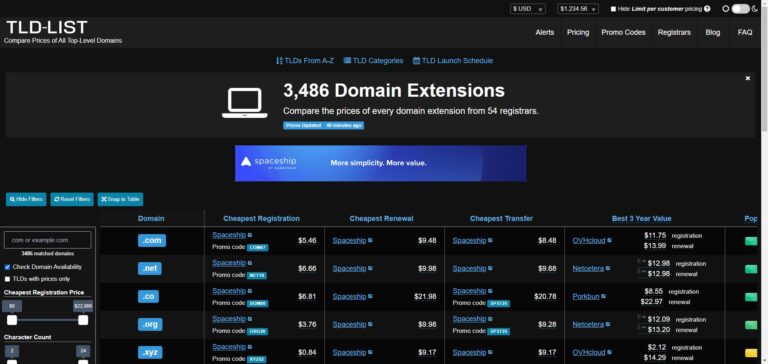Sort by Best 3 Year Value header
768x364 pixels.
tap(642, 218)
